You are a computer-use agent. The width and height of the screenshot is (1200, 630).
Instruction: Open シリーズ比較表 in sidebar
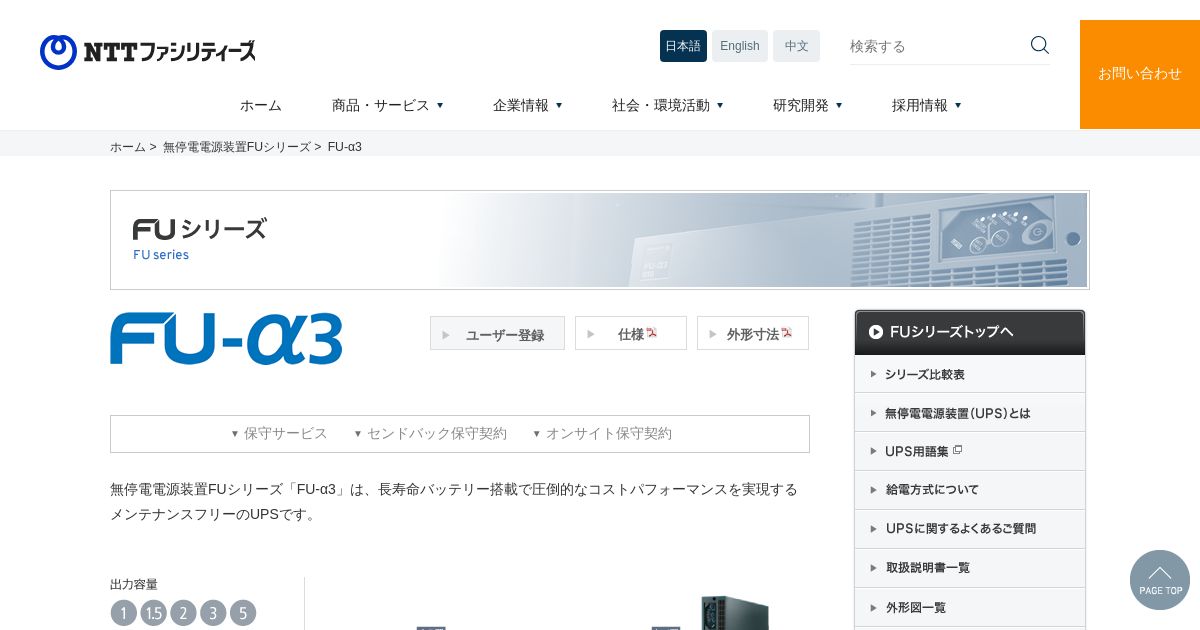970,374
